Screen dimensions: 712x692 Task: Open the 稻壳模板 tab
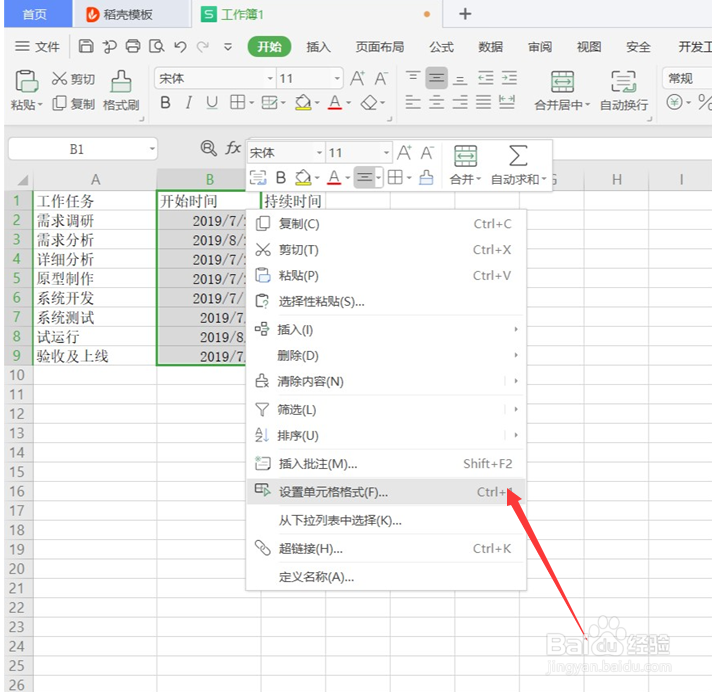(x=131, y=15)
